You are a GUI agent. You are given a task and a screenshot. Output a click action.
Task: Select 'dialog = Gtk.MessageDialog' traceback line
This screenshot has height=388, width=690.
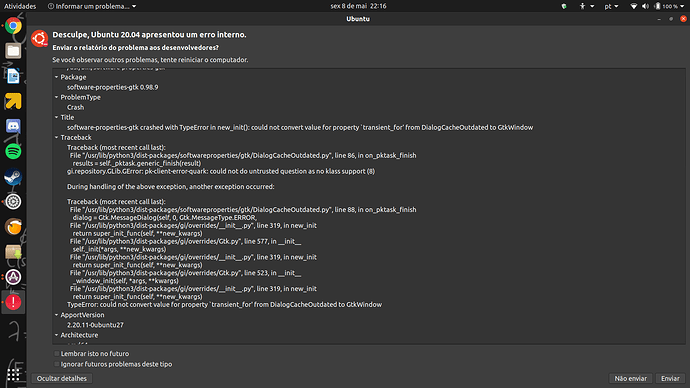(x=165, y=217)
